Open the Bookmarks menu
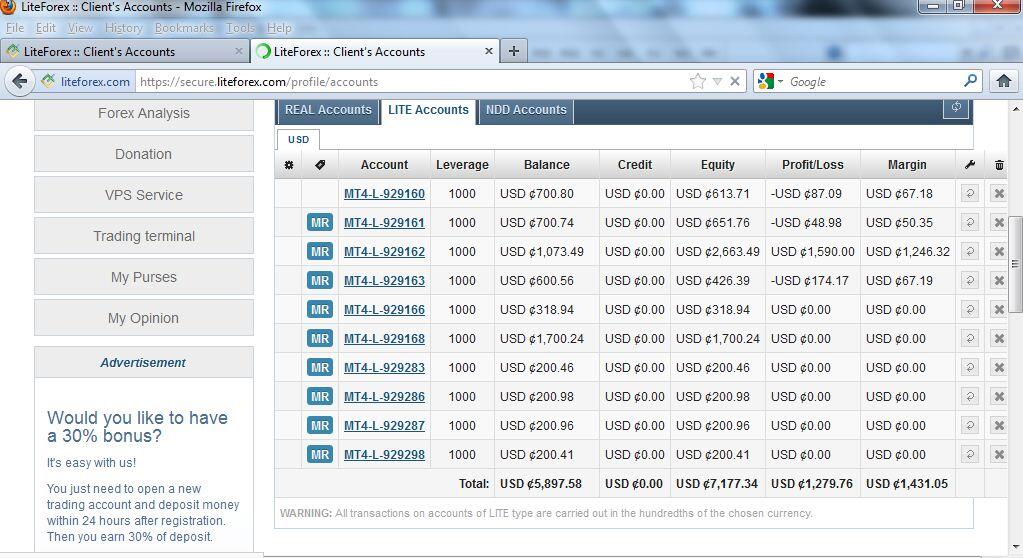The image size is (1023, 558). pos(184,28)
